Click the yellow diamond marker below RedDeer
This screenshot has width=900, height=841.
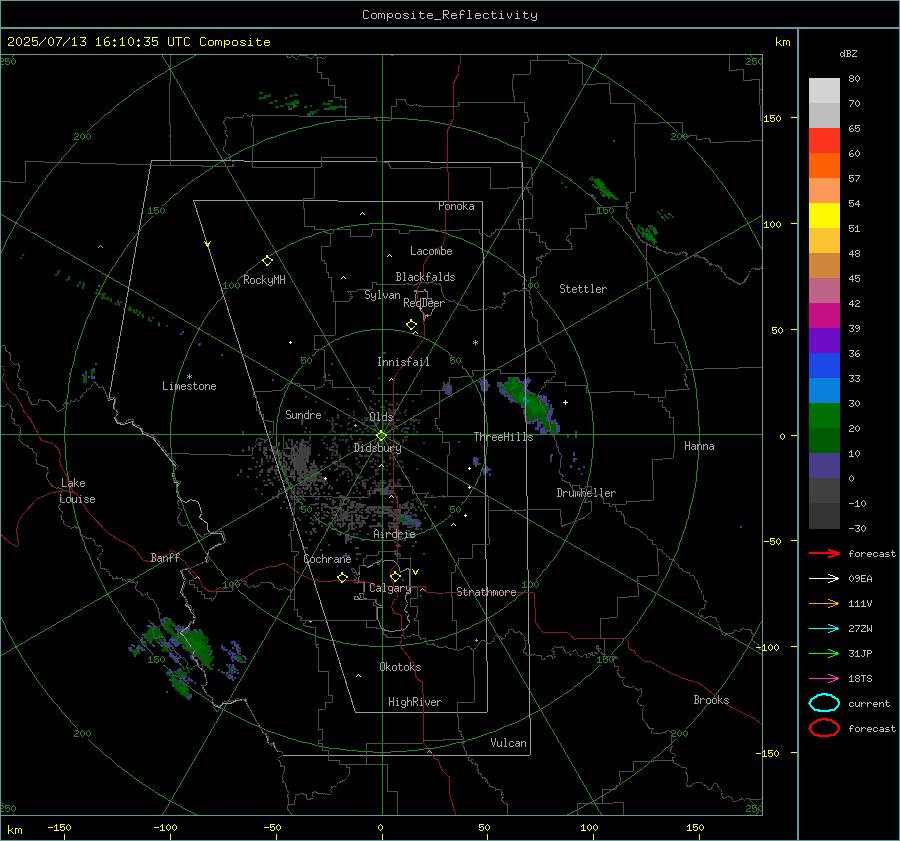pyautogui.click(x=411, y=325)
